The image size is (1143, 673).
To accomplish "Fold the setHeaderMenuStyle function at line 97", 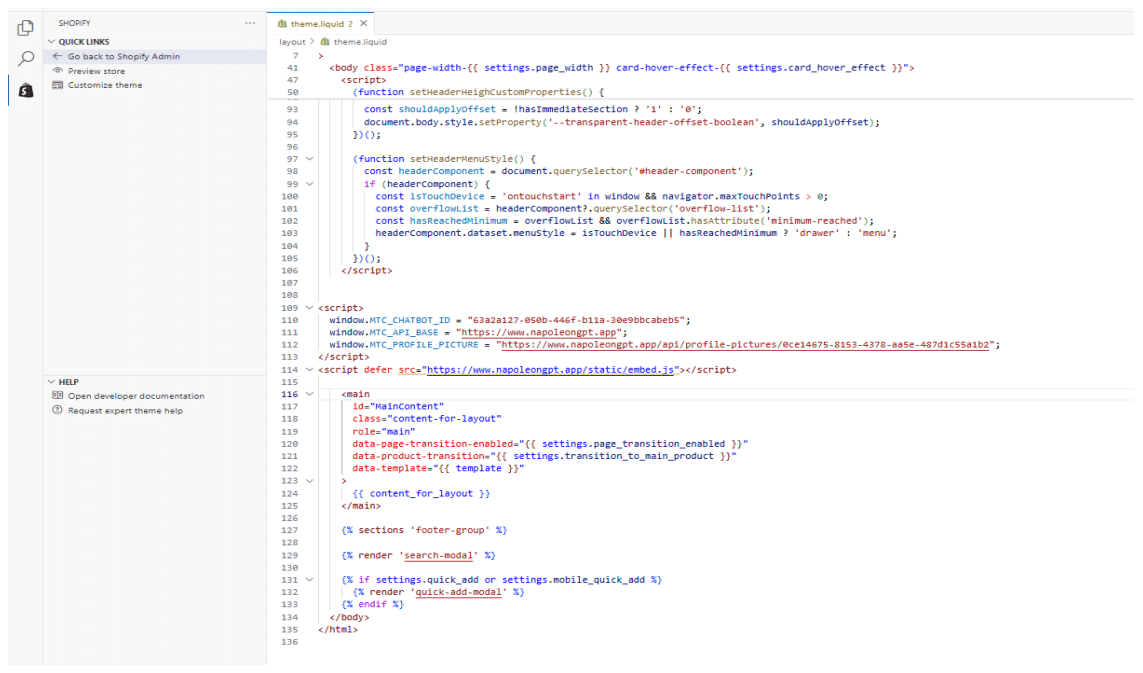I will pos(309,159).
